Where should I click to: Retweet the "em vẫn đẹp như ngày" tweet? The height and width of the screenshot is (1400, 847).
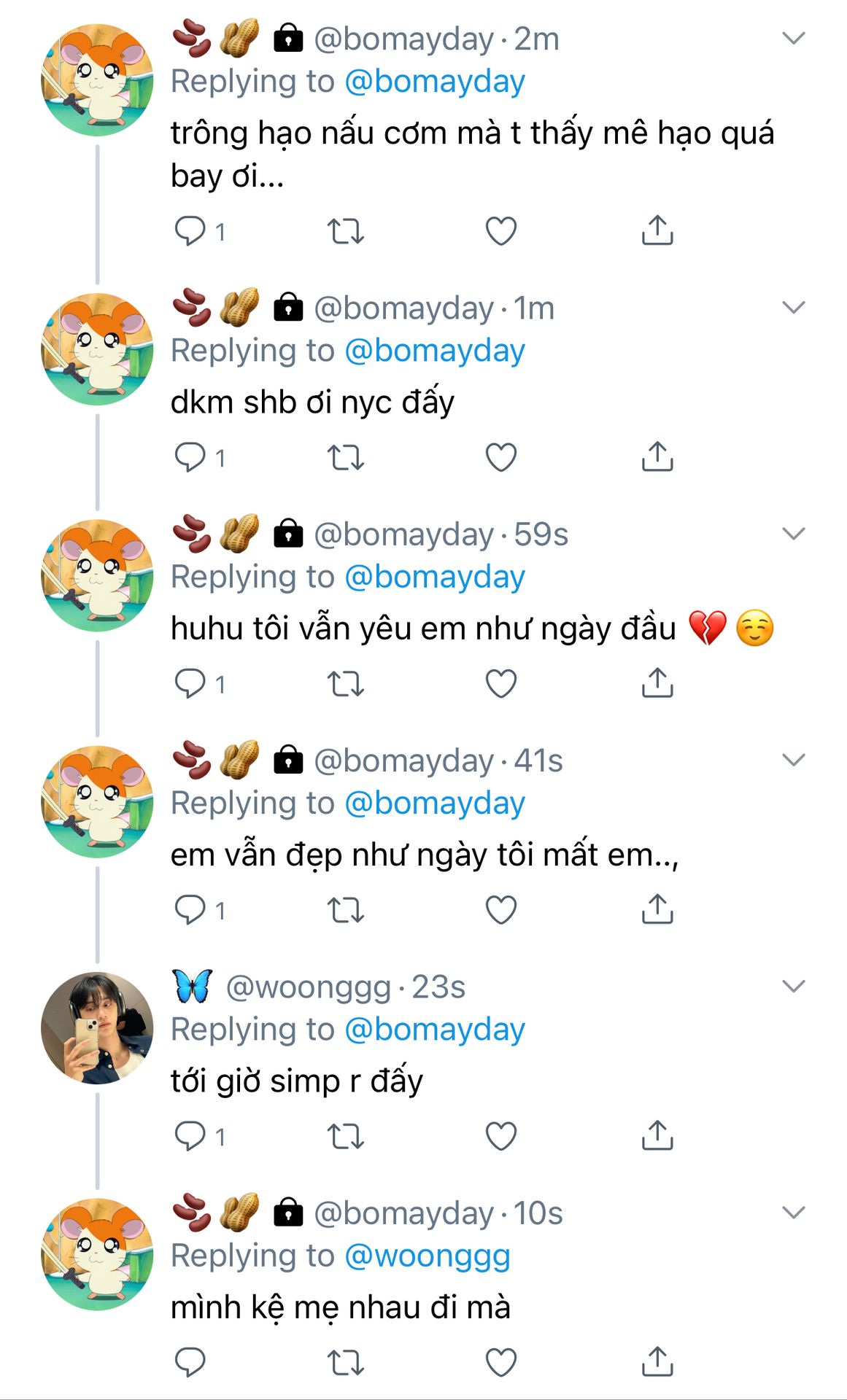(x=345, y=910)
